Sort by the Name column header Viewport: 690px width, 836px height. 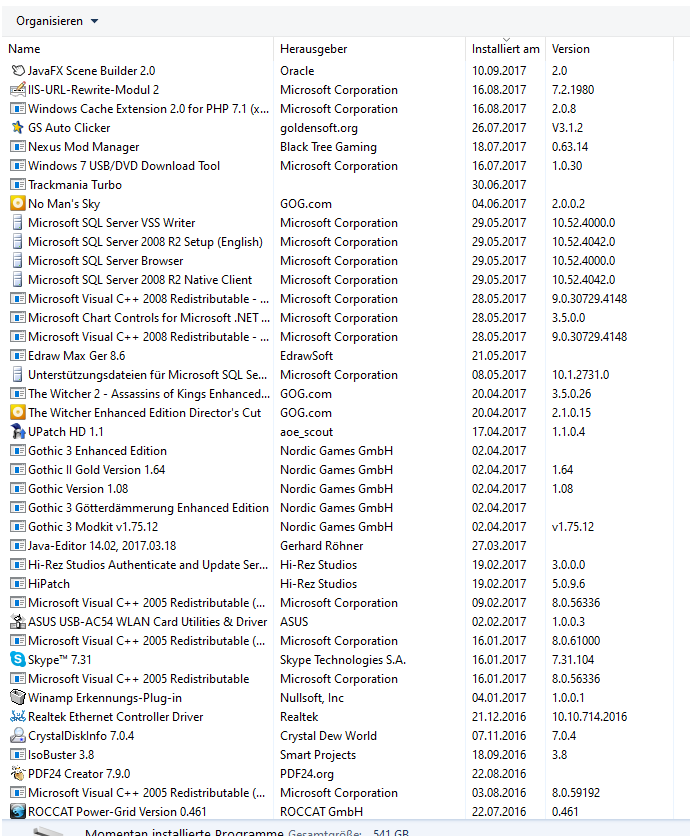(25, 49)
